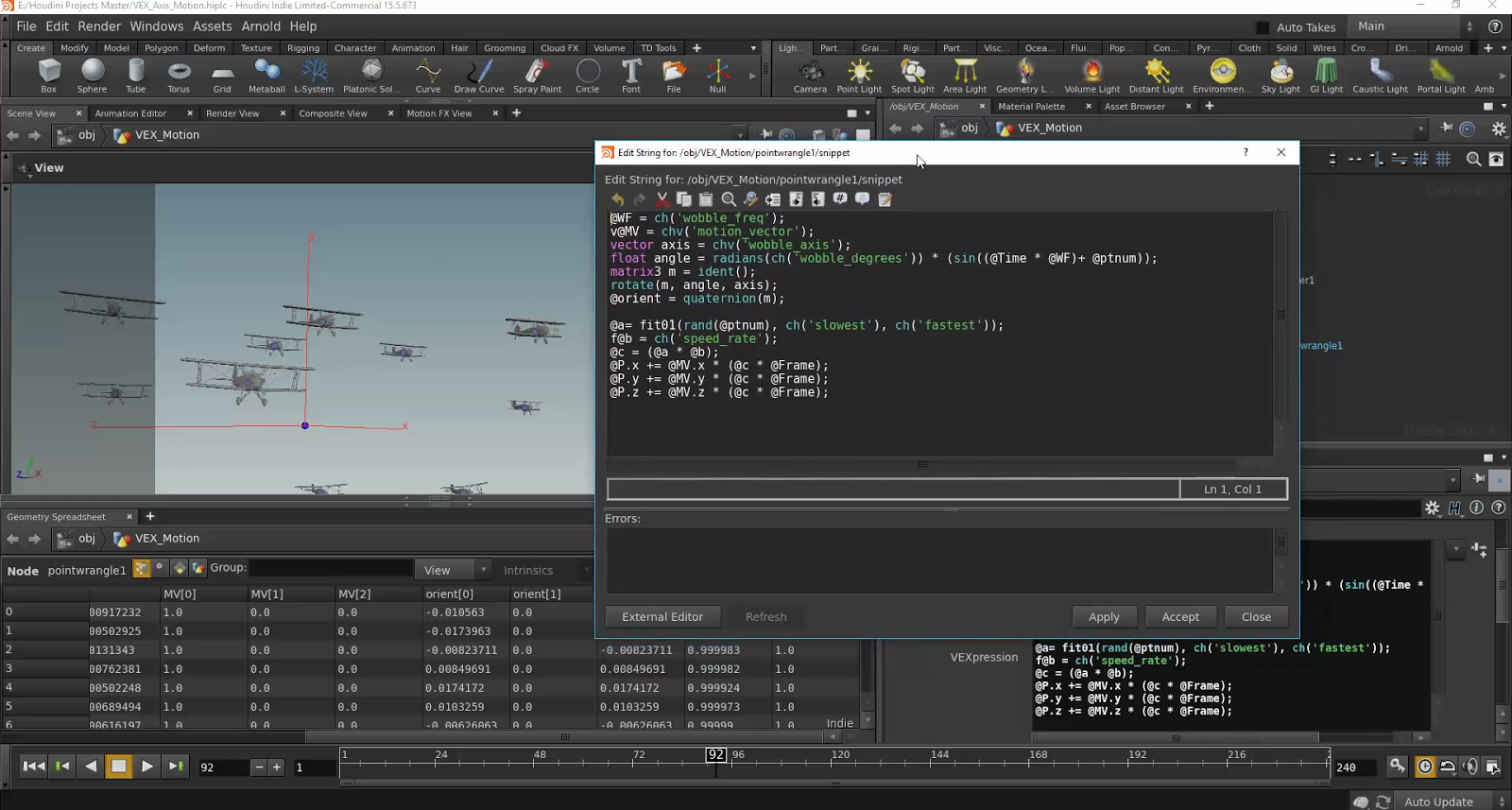Open the External Editor
The image size is (1512, 810).
point(662,617)
